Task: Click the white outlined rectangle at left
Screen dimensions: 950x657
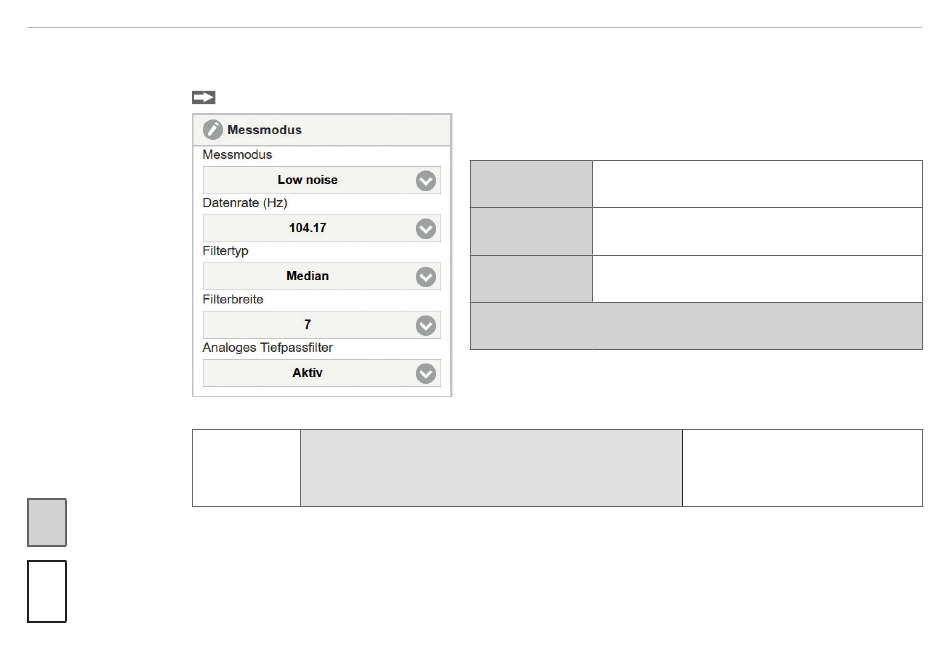Action: tap(47, 591)
